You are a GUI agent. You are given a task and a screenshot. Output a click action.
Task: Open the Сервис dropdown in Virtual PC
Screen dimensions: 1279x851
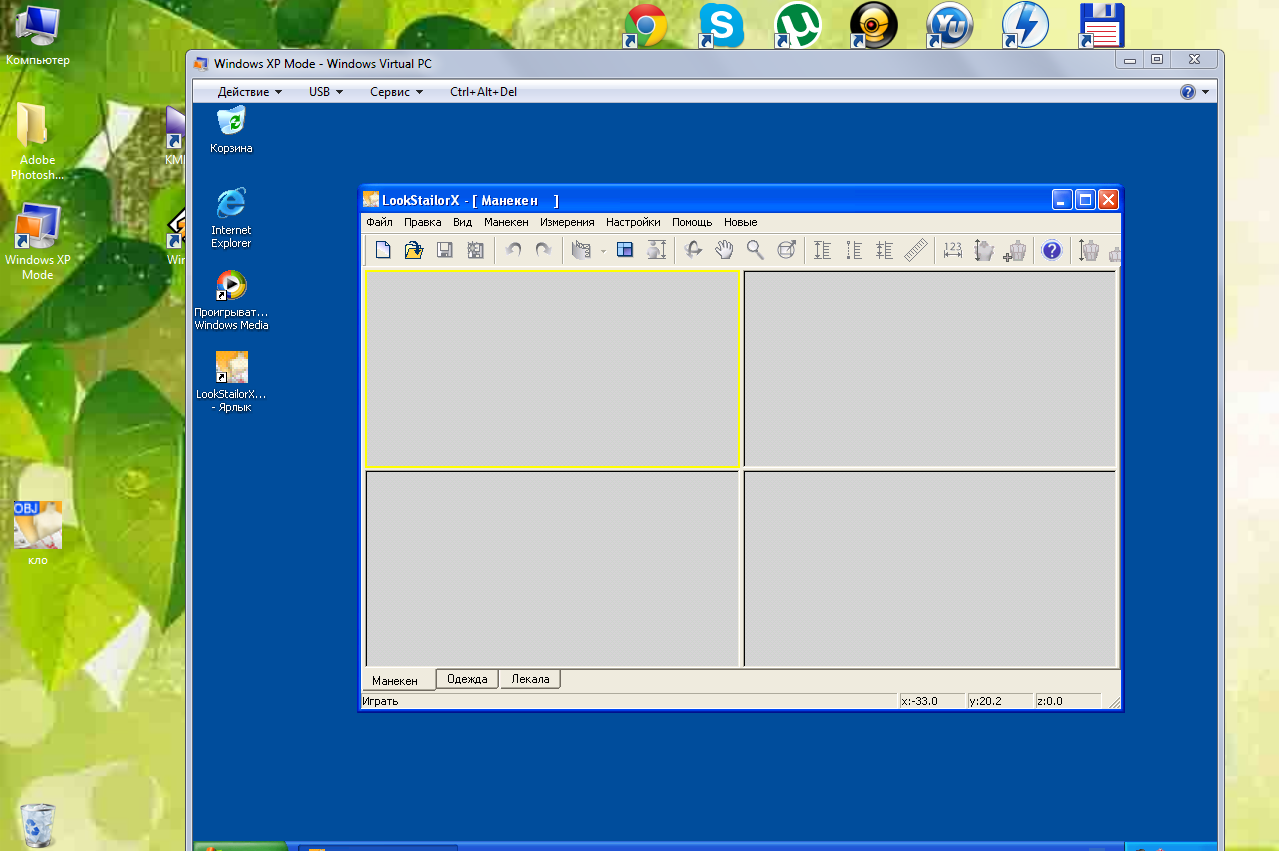396,92
